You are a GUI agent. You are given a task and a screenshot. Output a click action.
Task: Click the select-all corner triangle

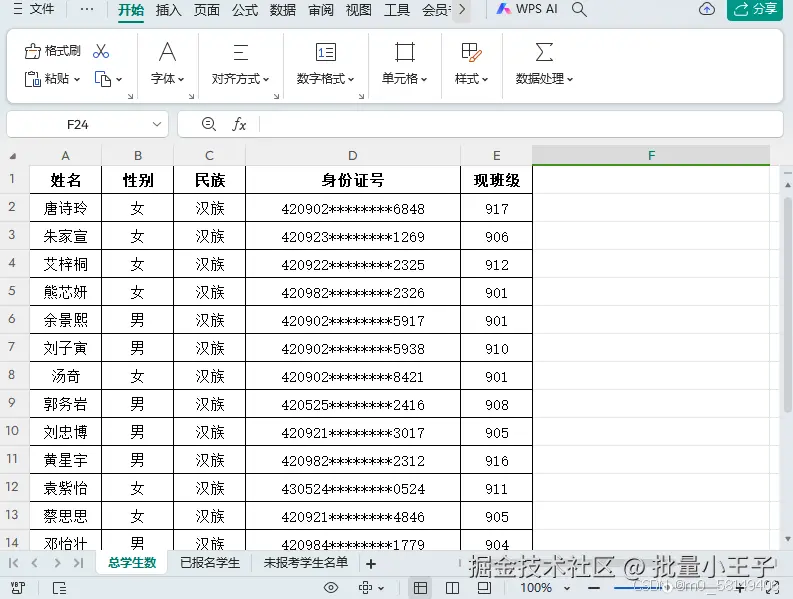[13, 156]
